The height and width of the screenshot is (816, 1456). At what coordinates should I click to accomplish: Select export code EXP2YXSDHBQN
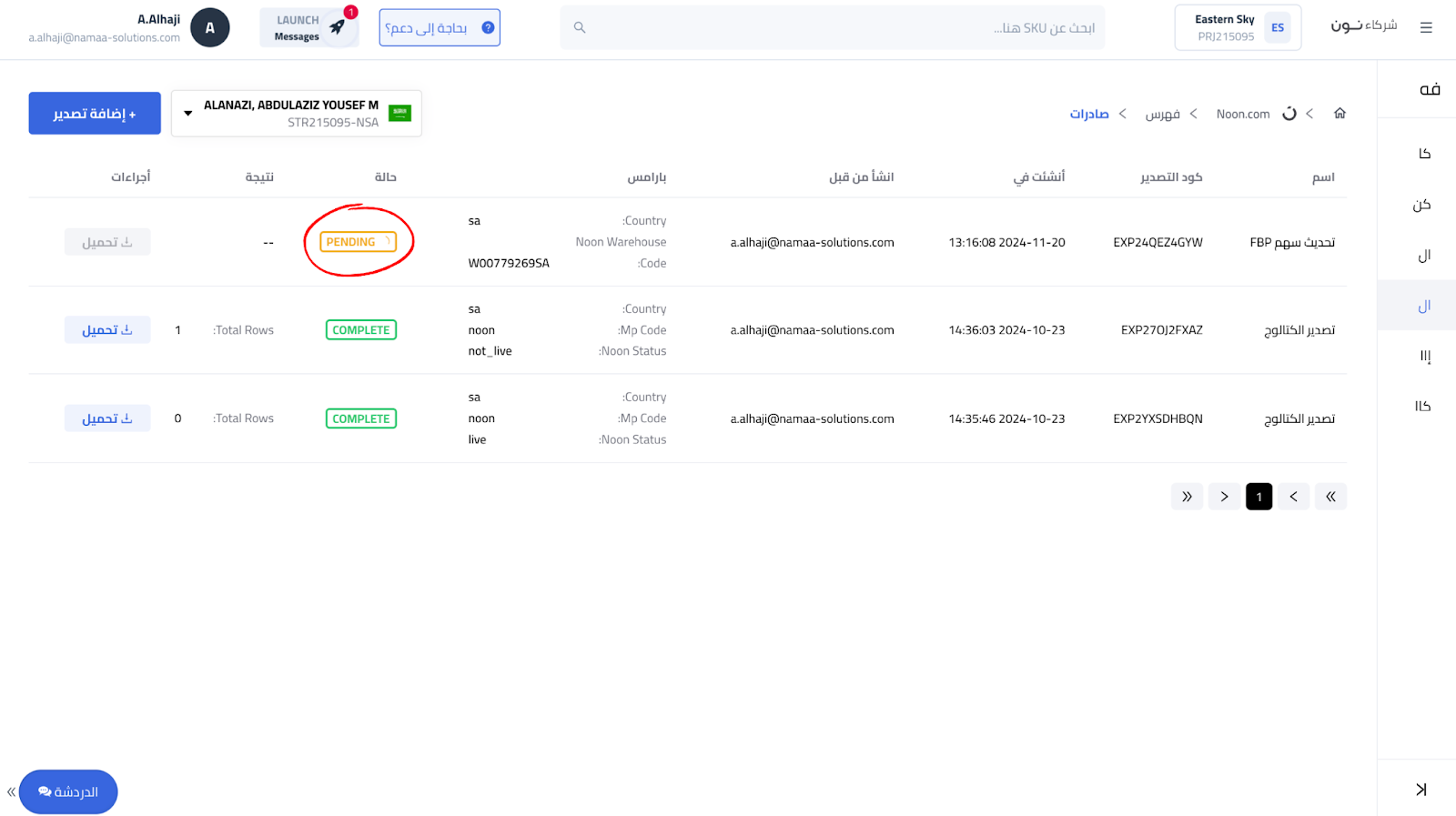tap(1158, 418)
